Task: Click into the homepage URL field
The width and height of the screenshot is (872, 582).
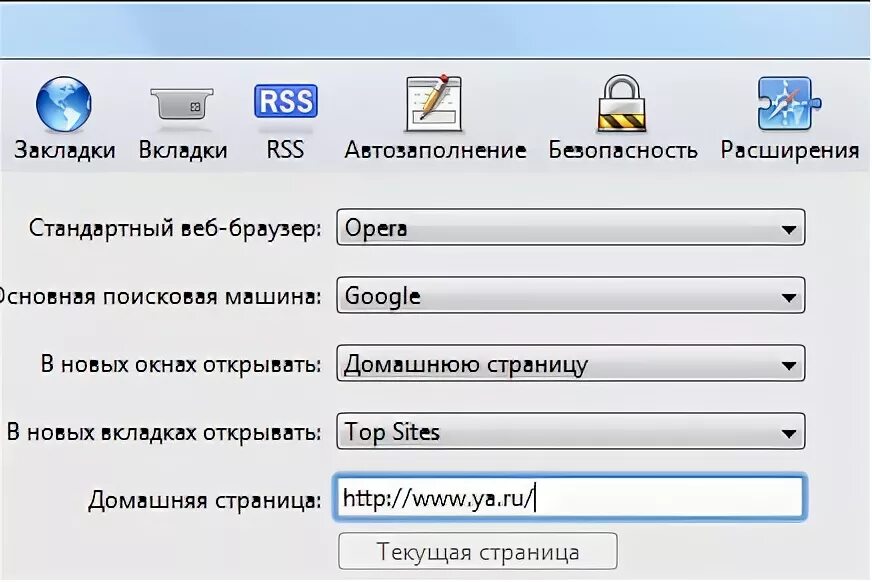Action: 570,498
